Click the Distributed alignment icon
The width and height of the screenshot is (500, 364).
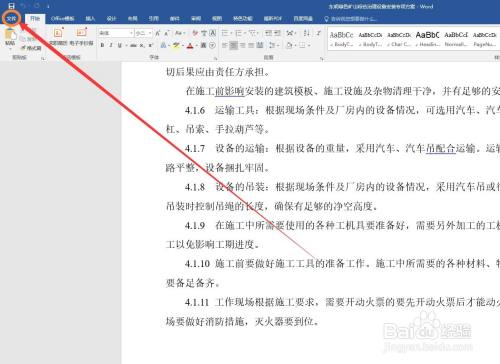pos(260,45)
